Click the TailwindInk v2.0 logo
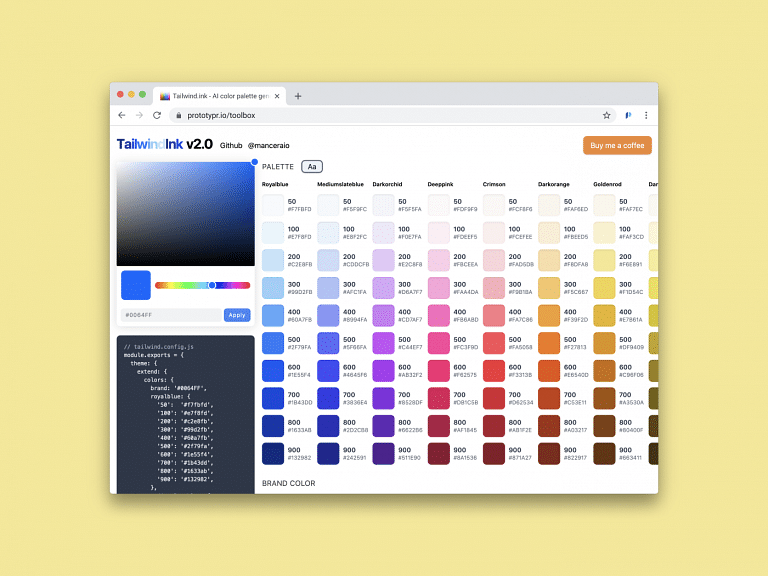The height and width of the screenshot is (576, 768). point(164,144)
